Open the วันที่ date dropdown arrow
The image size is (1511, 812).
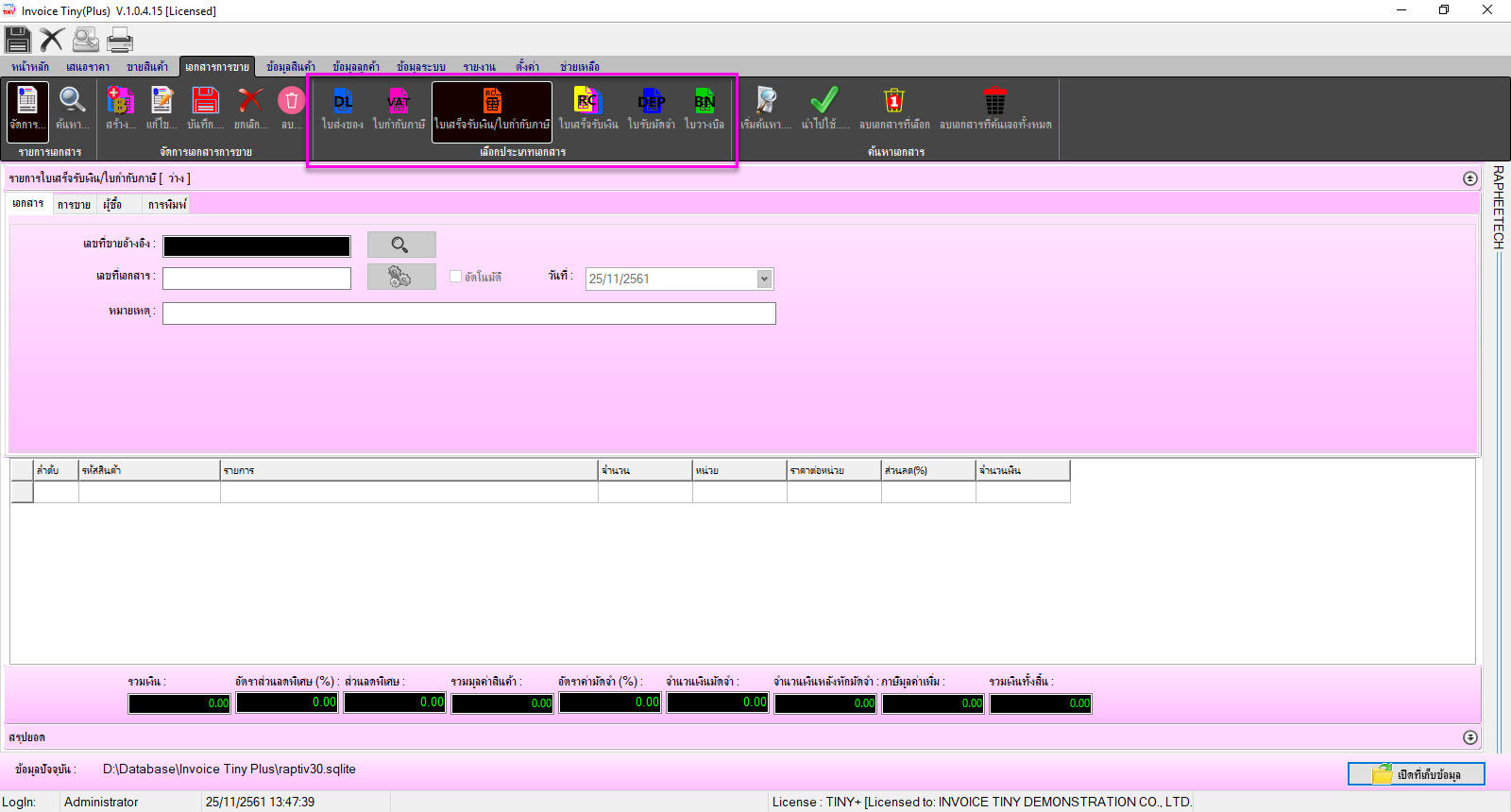(x=764, y=279)
